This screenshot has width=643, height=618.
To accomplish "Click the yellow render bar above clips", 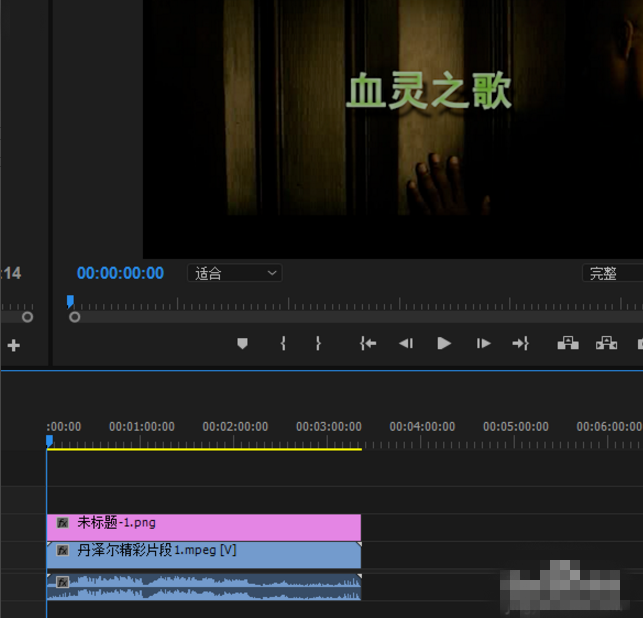I will point(204,449).
